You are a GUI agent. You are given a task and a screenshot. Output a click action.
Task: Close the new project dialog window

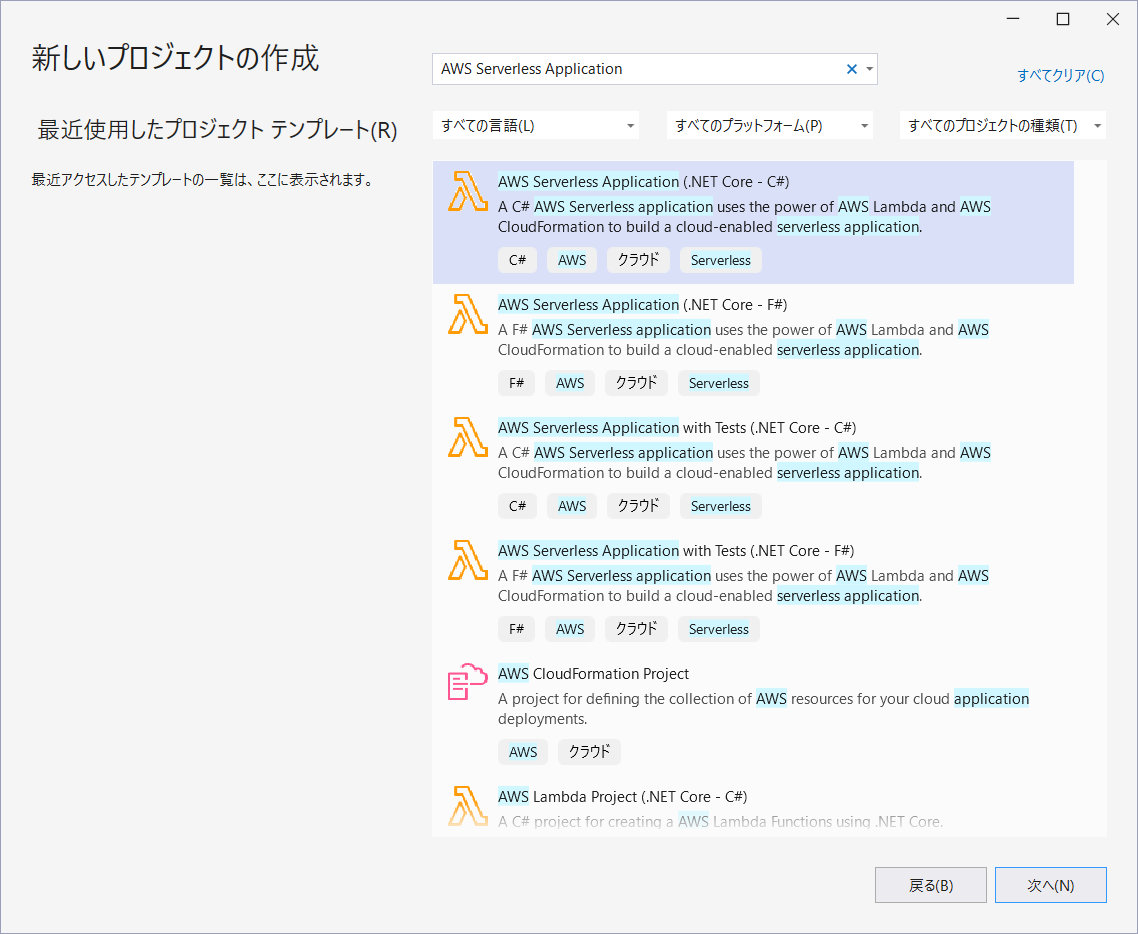tap(1113, 20)
